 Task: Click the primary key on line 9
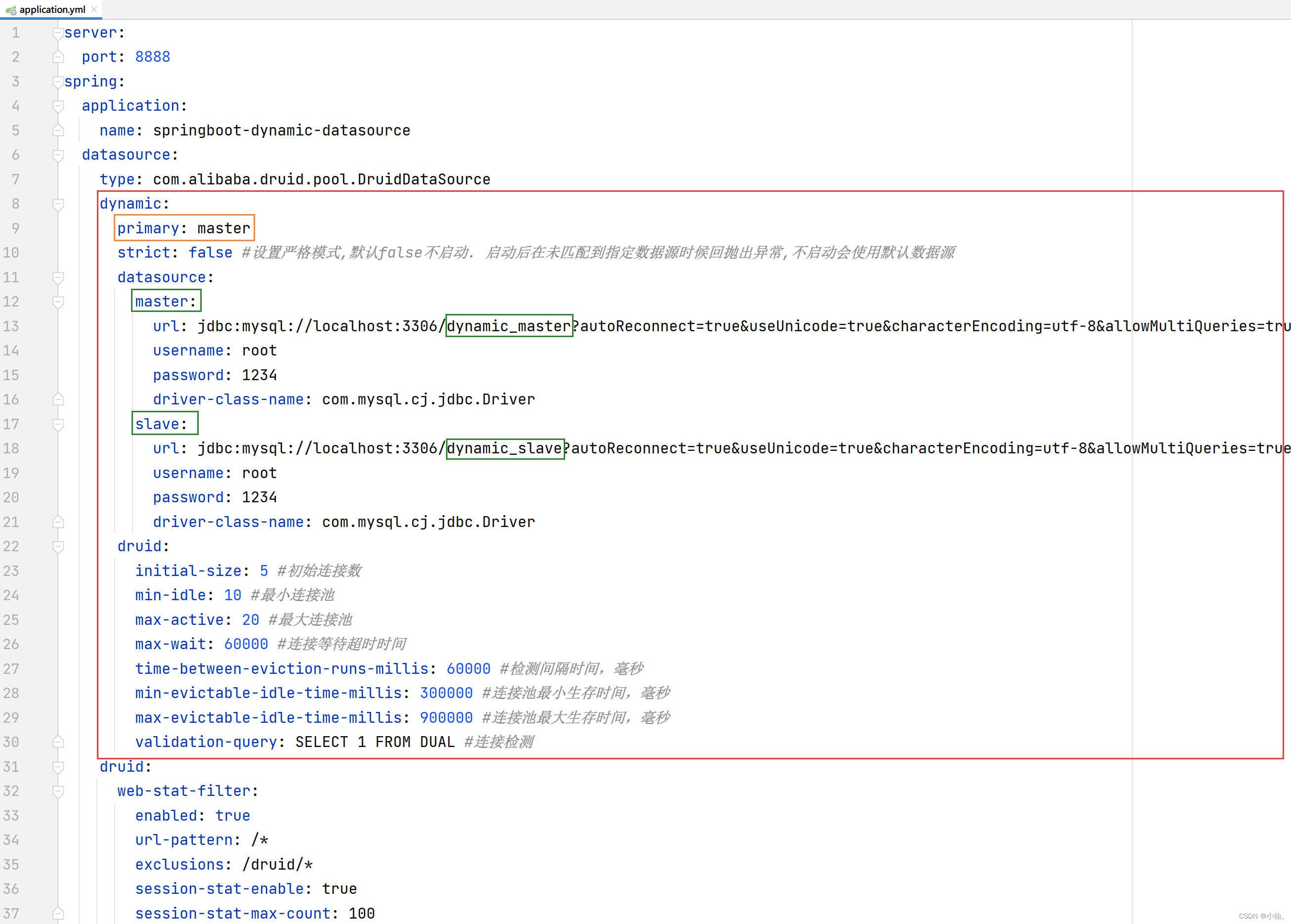point(148,229)
